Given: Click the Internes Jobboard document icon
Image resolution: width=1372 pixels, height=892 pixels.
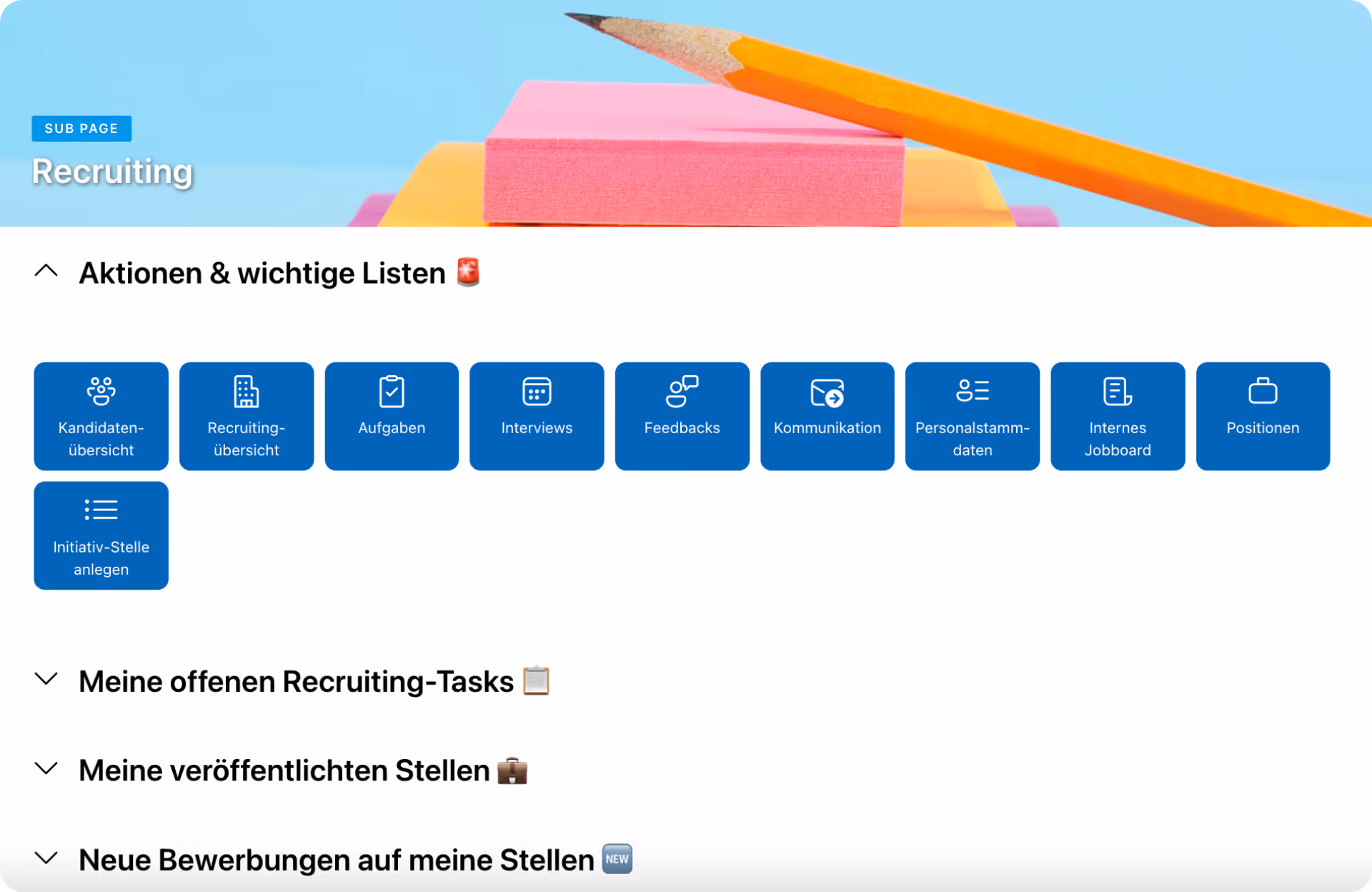Looking at the screenshot, I should [x=1117, y=392].
